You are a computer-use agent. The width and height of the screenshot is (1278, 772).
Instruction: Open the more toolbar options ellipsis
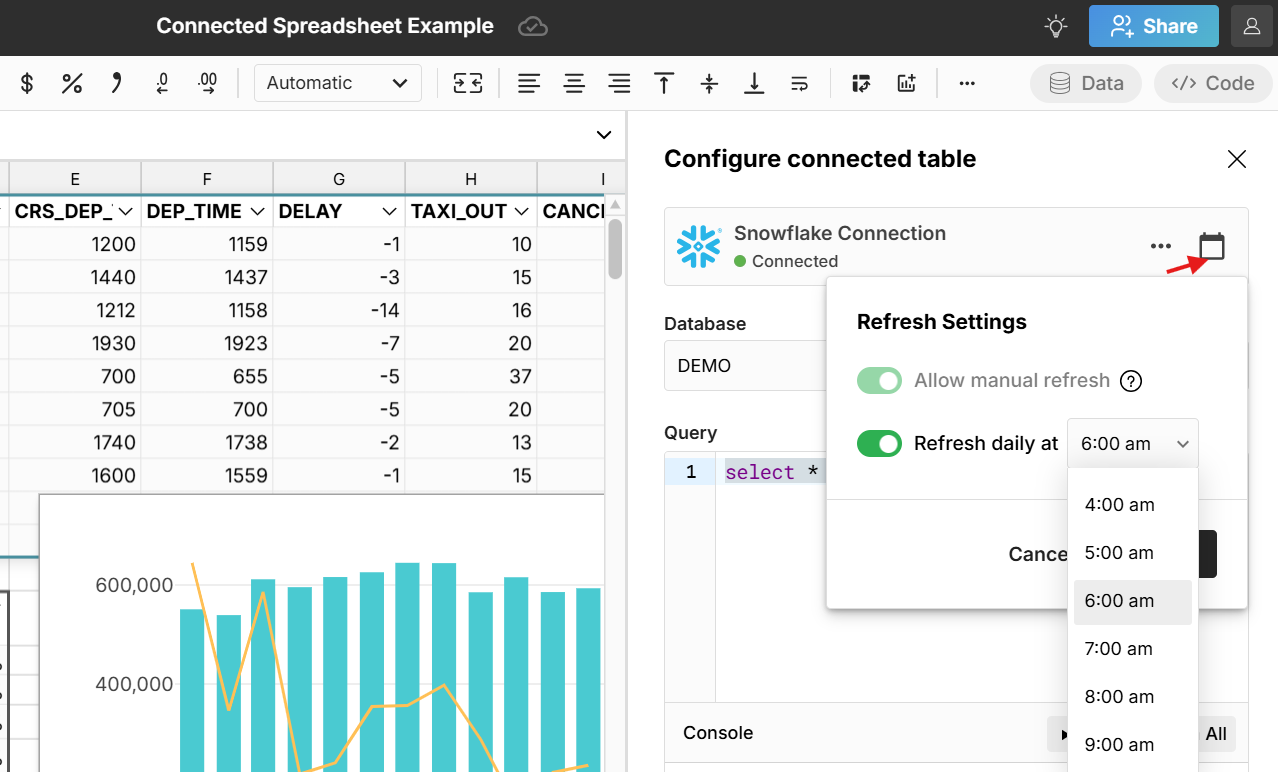pos(966,83)
